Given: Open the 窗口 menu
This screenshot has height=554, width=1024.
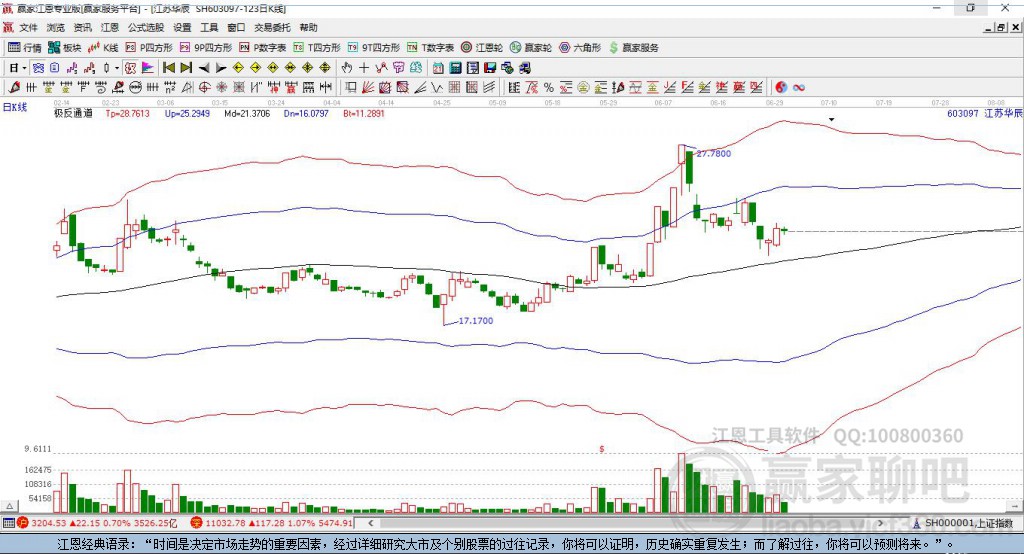Looking at the screenshot, I should click(x=236, y=27).
